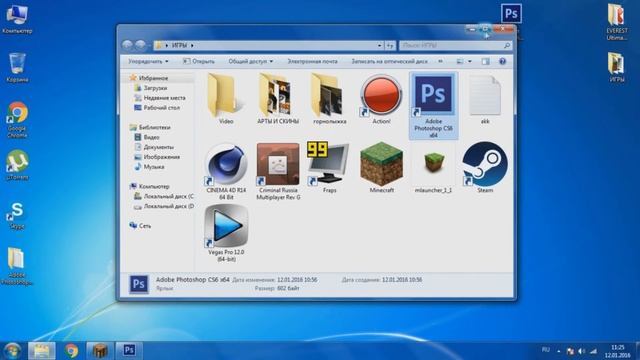Viewport: 640px width, 360px height.
Task: Select the CINEMA 4D R14 64 Bit shortcut
Action: [x=226, y=171]
